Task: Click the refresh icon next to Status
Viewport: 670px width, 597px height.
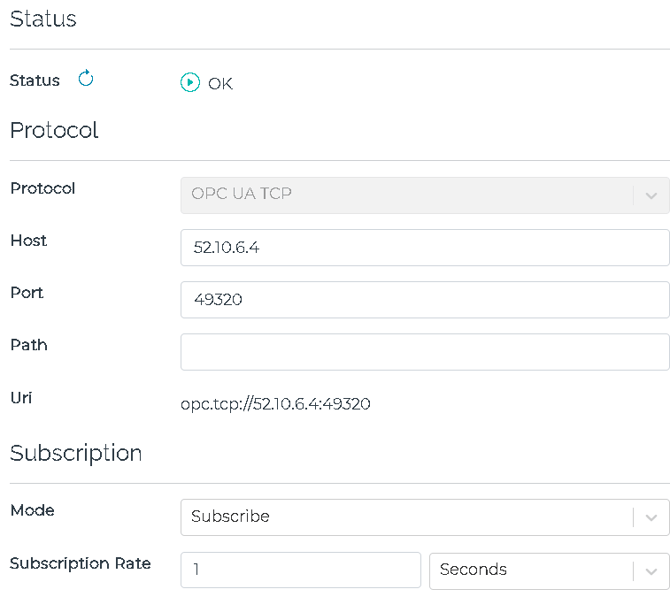Action: tap(86, 79)
